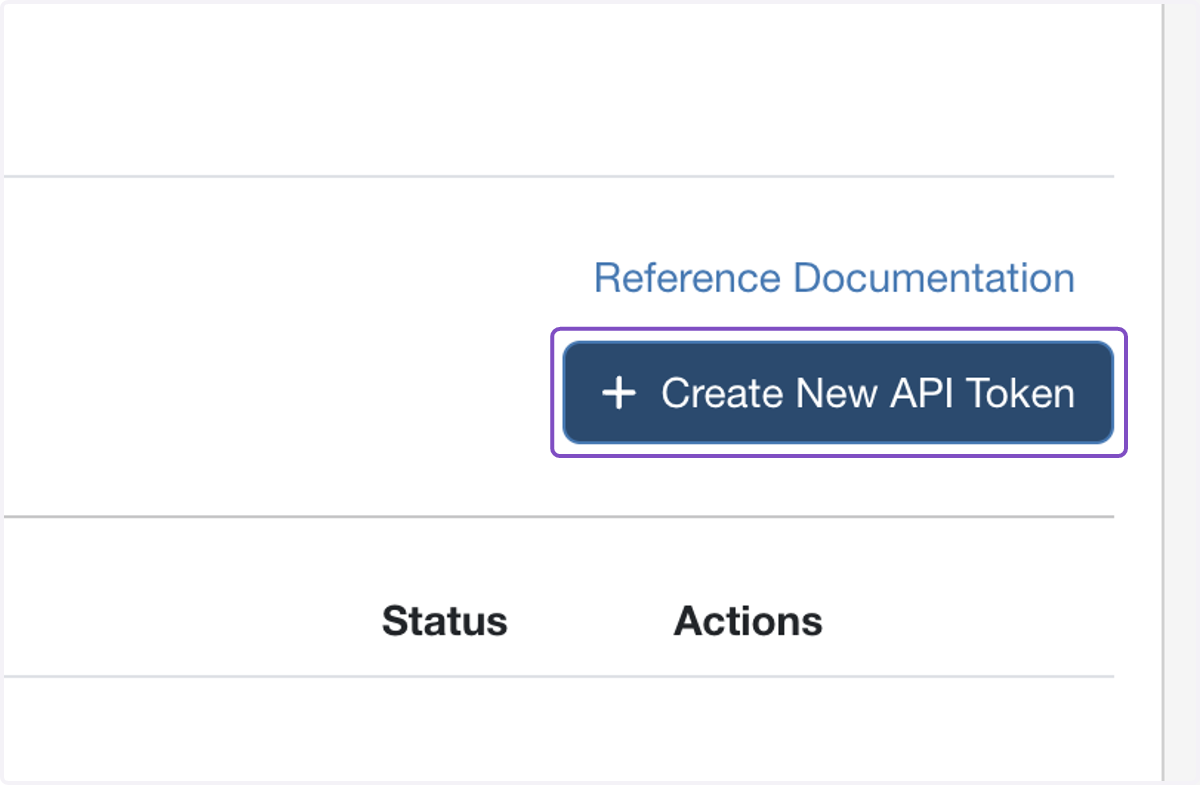Select the Actions column header
Viewport: 1200px width, 785px height.
[748, 621]
